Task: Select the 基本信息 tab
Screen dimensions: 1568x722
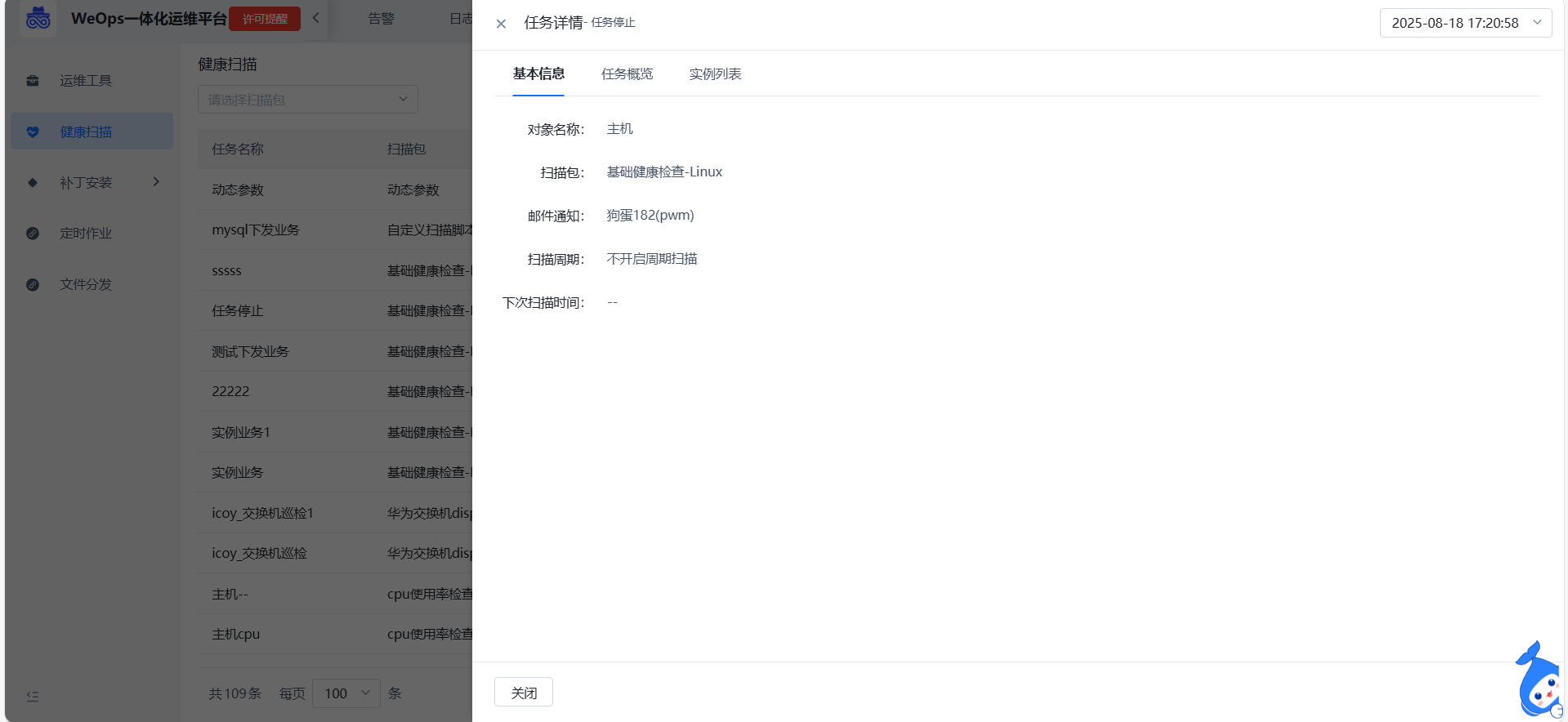Action: click(538, 74)
